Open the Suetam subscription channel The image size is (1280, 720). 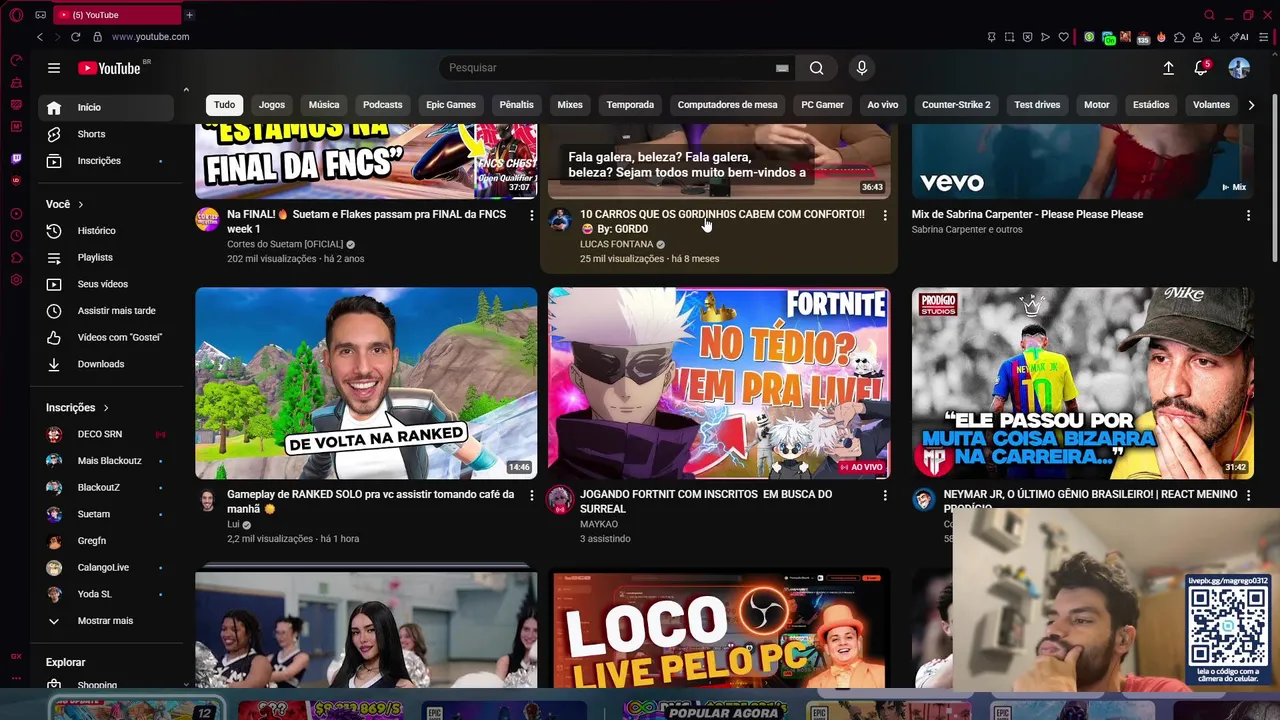coord(106,514)
